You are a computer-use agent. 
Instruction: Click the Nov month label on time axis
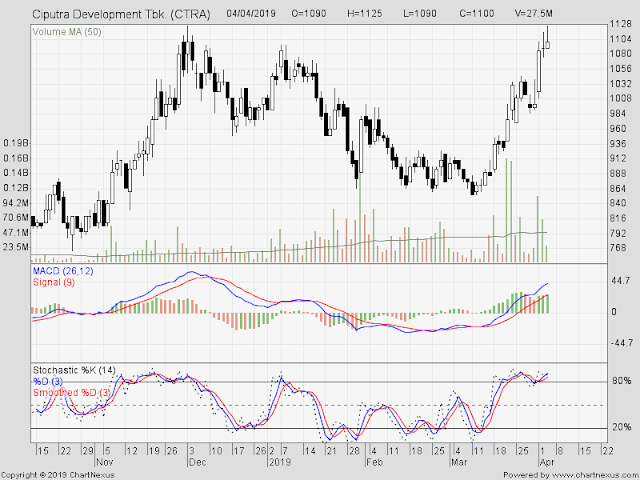[x=105, y=462]
